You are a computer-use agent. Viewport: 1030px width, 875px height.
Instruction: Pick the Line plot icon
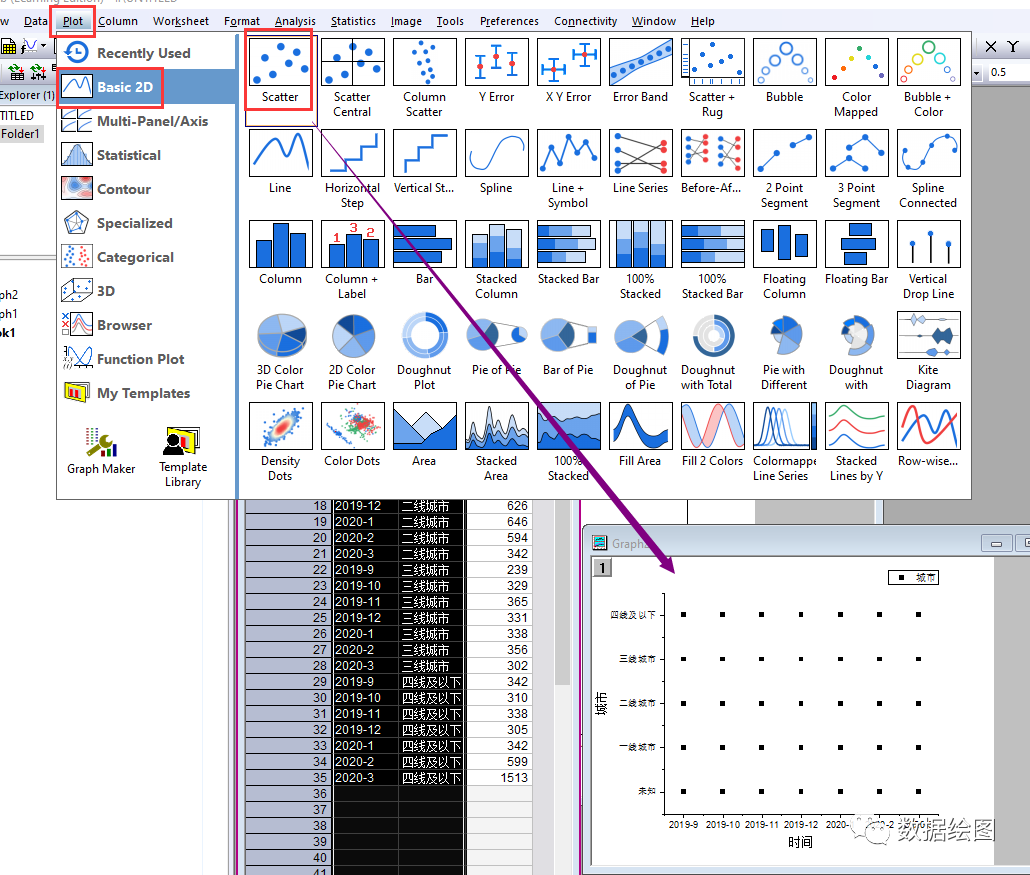point(280,162)
